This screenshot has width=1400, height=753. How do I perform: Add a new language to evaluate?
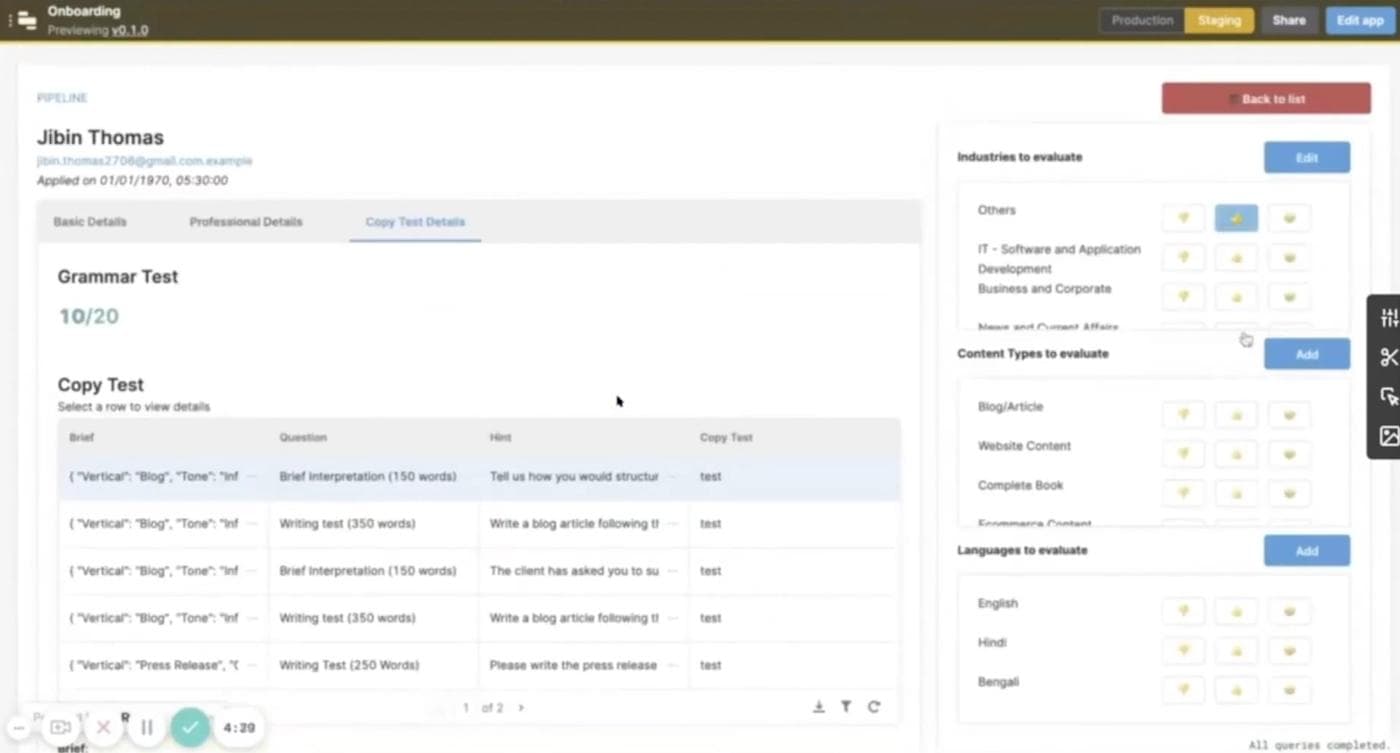pyautogui.click(x=1306, y=550)
